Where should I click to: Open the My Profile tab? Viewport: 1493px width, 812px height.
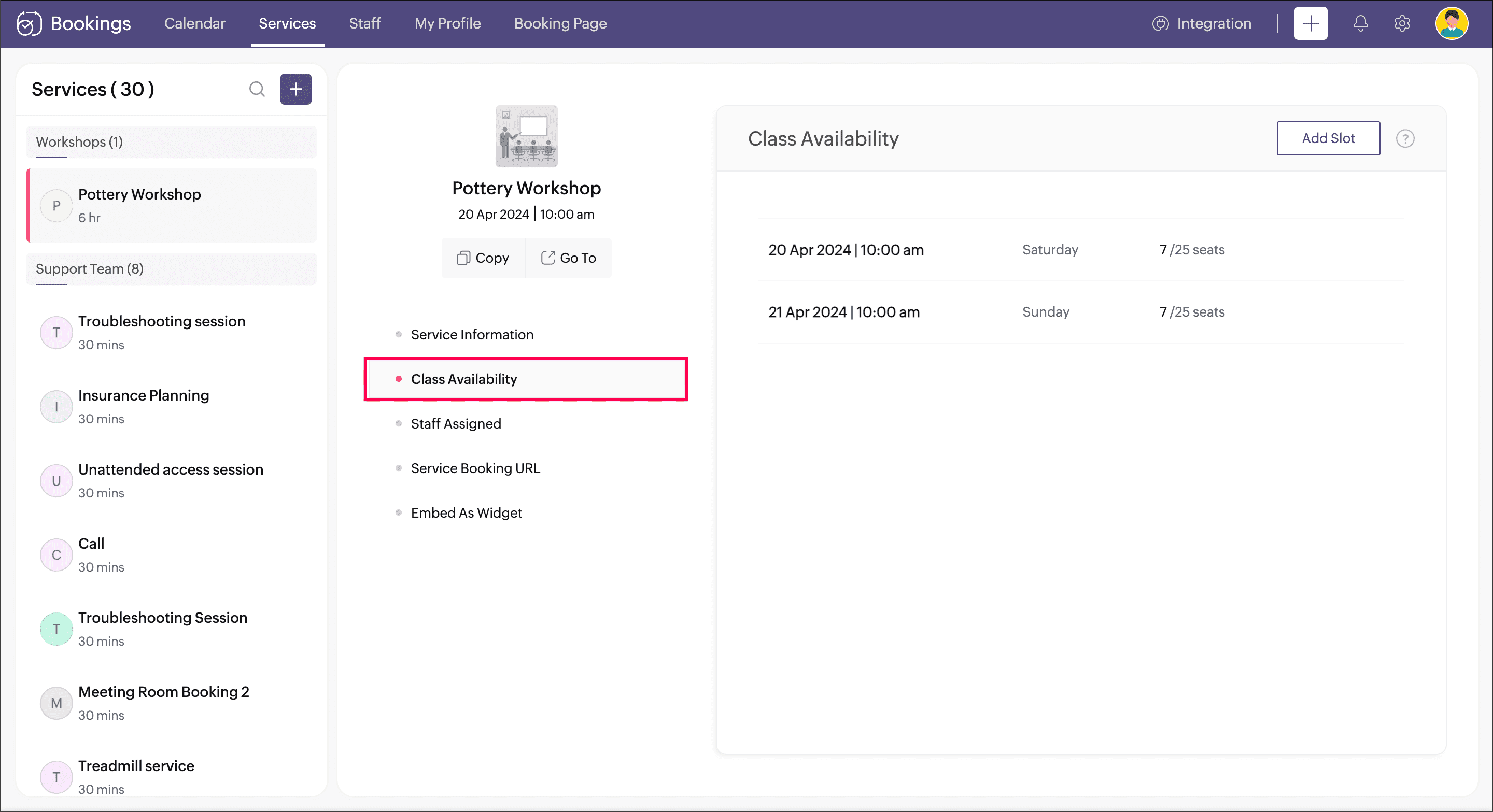point(447,23)
